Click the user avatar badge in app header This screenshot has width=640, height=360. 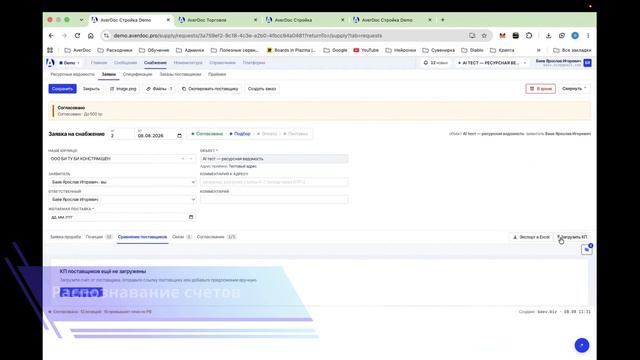pos(587,63)
